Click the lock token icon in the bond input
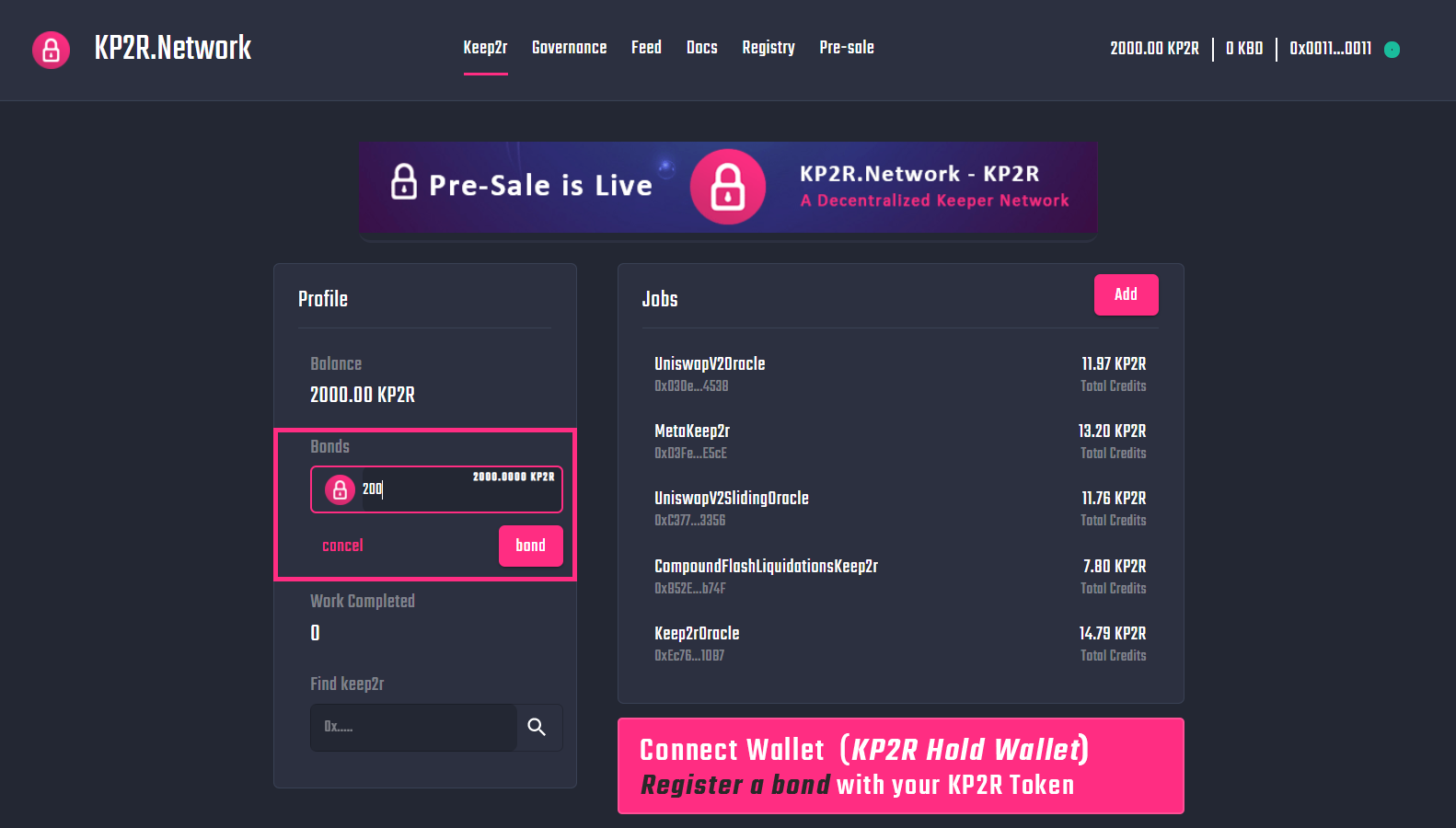 tap(340, 489)
